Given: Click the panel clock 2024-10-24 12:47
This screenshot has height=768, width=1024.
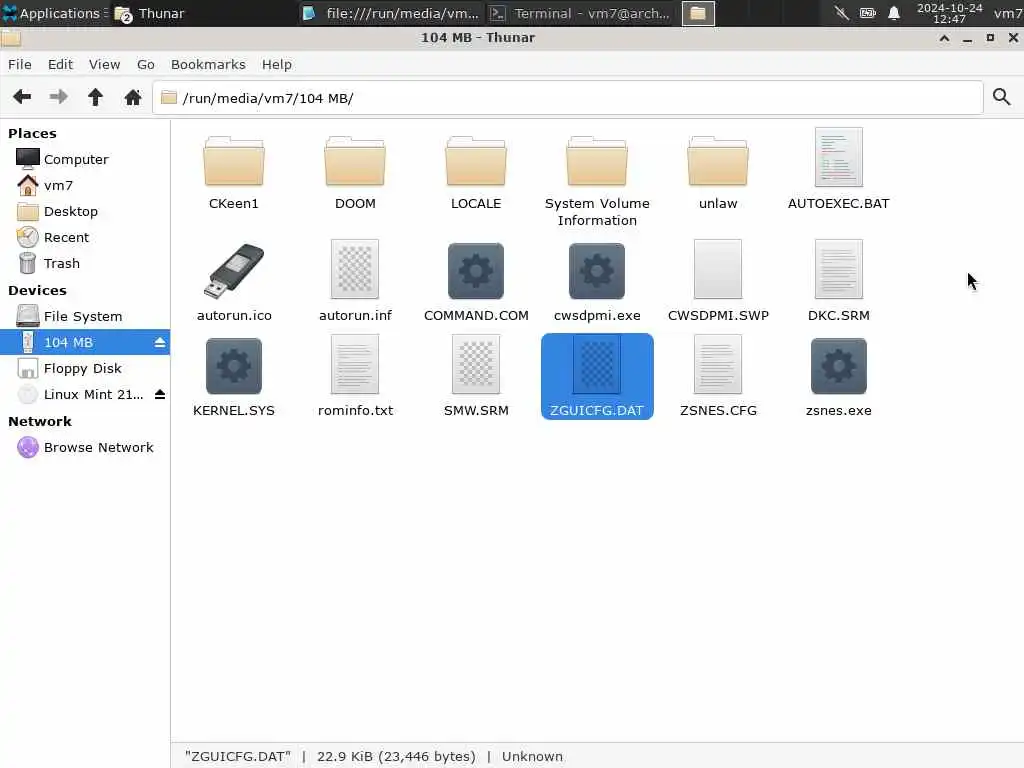Looking at the screenshot, I should click(949, 13).
